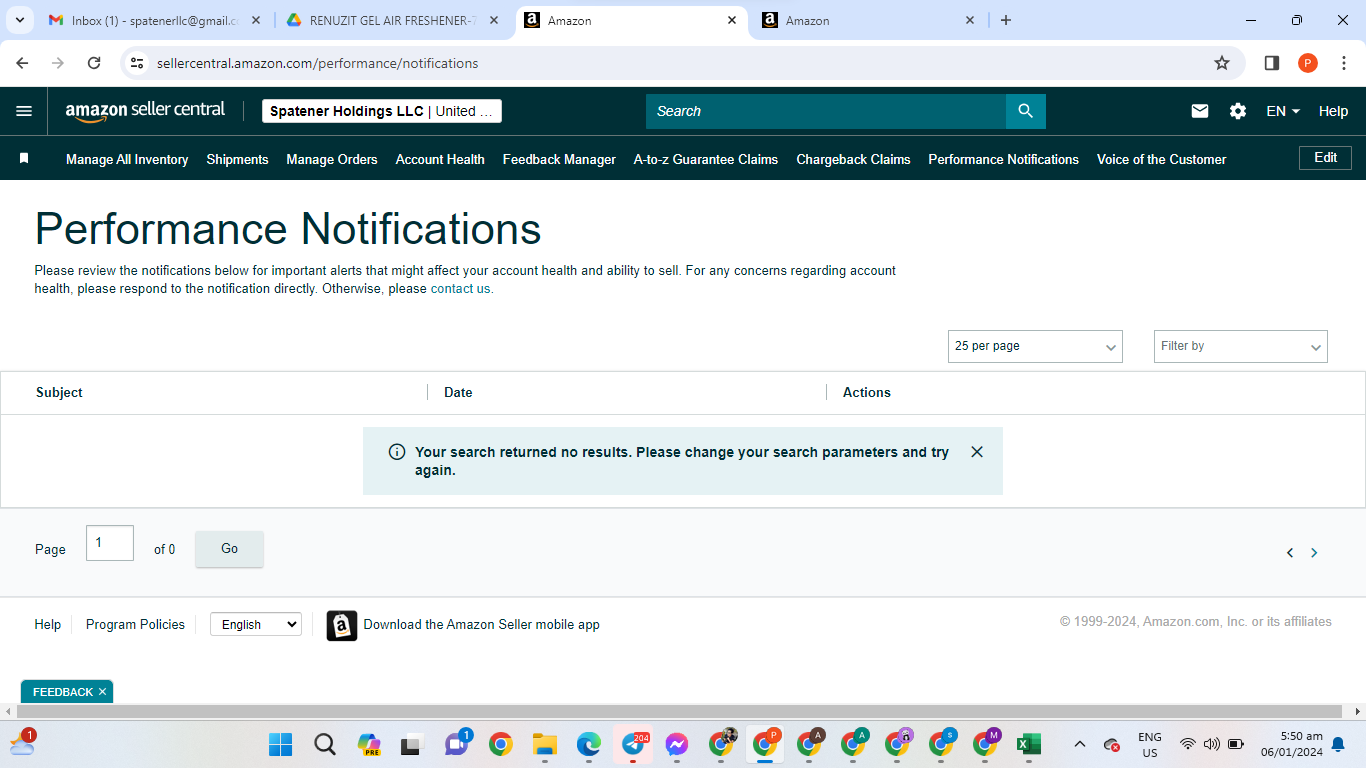
Task: Click the page number input field
Action: (110, 543)
